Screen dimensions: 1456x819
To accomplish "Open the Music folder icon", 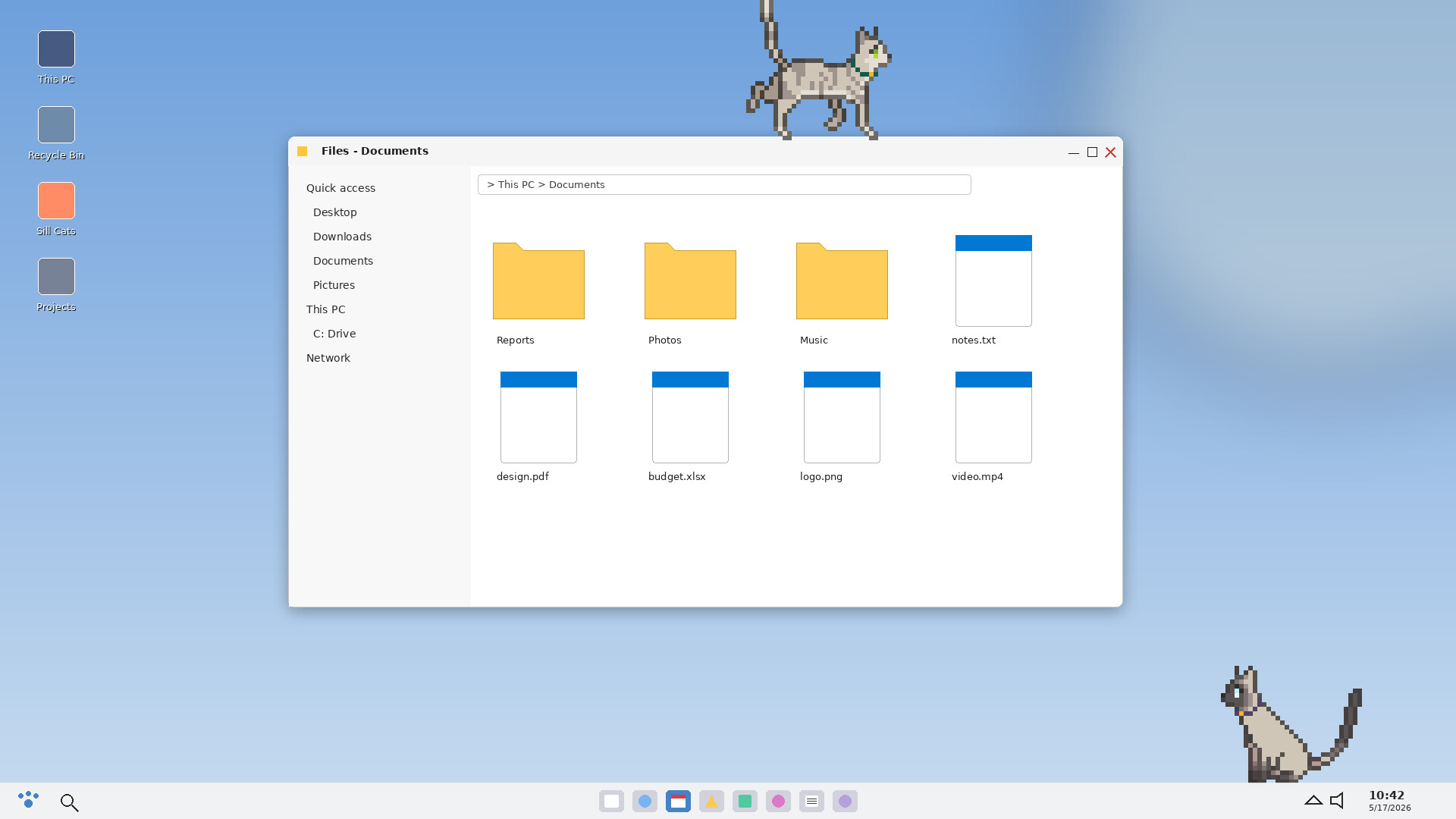I will click(842, 281).
